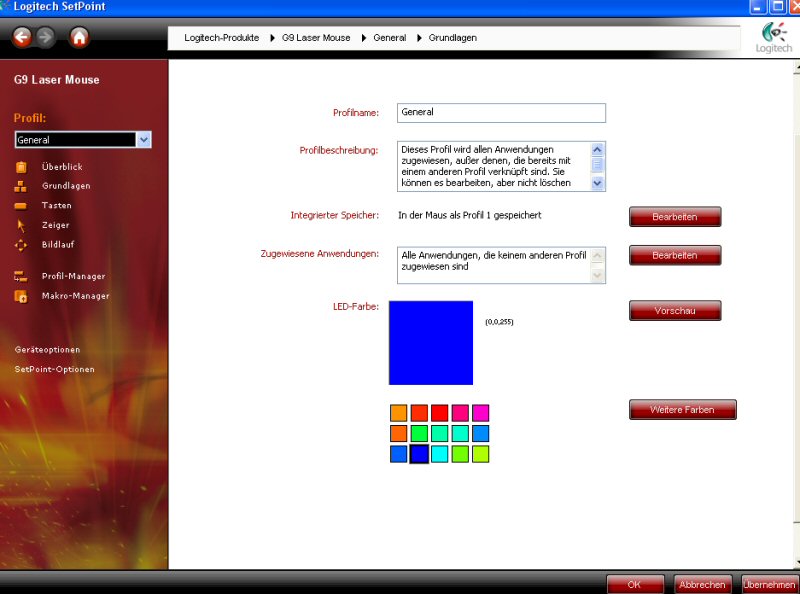Open Weitere Farben color dialog
The width and height of the screenshot is (800, 594).
click(x=683, y=410)
